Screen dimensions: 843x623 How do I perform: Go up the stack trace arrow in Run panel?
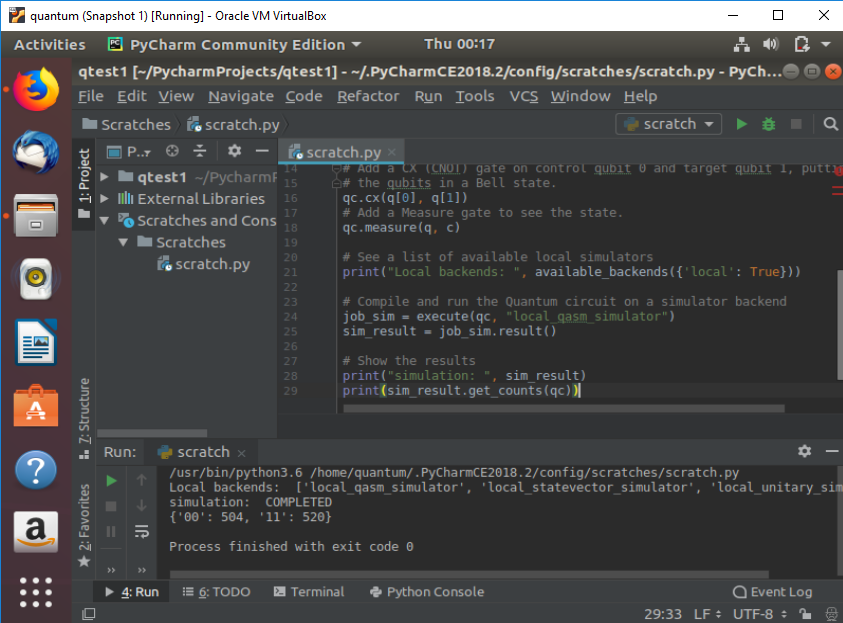[x=141, y=480]
